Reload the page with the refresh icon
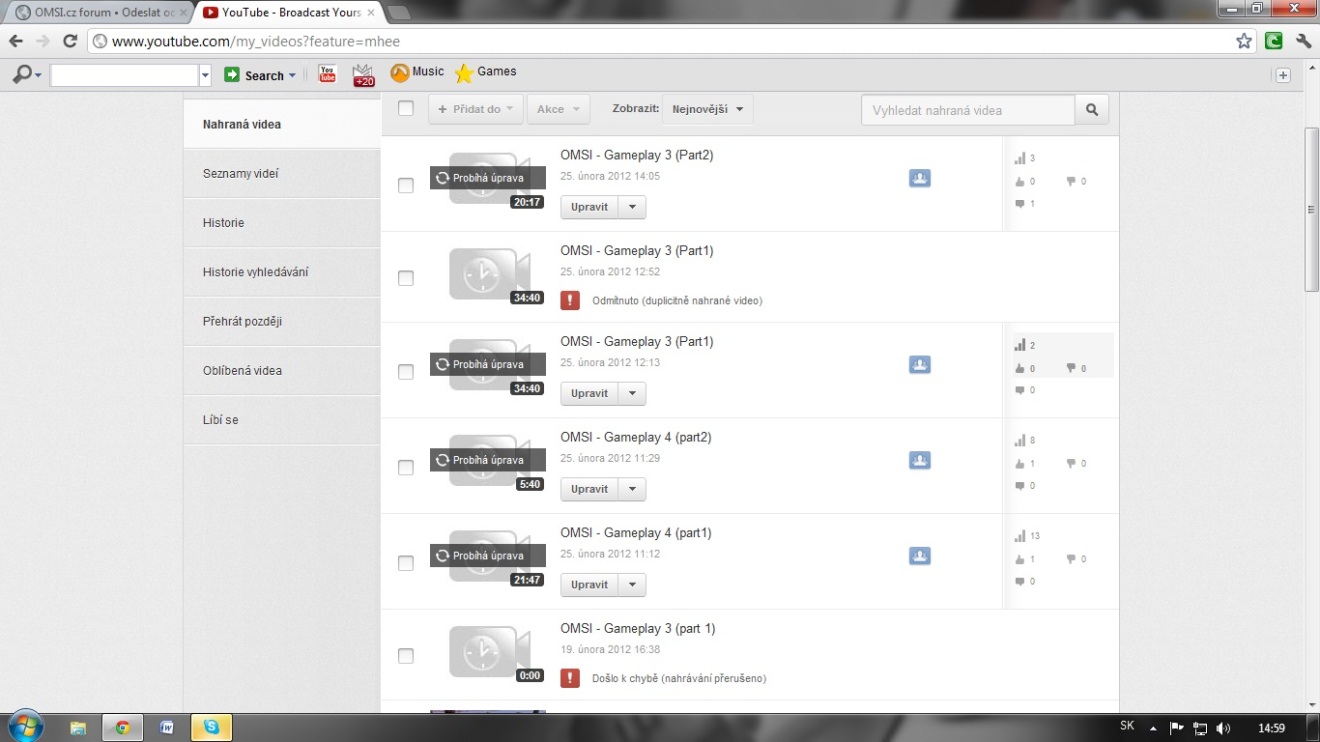The width and height of the screenshot is (1320, 742). point(69,41)
